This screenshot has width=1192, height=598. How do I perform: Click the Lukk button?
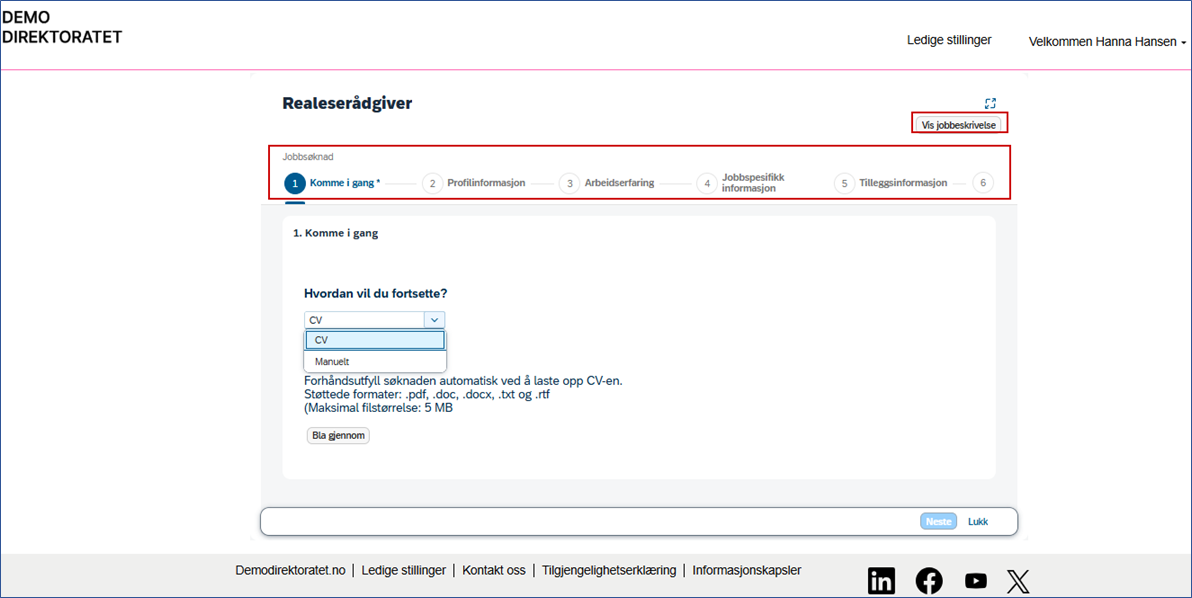click(978, 521)
